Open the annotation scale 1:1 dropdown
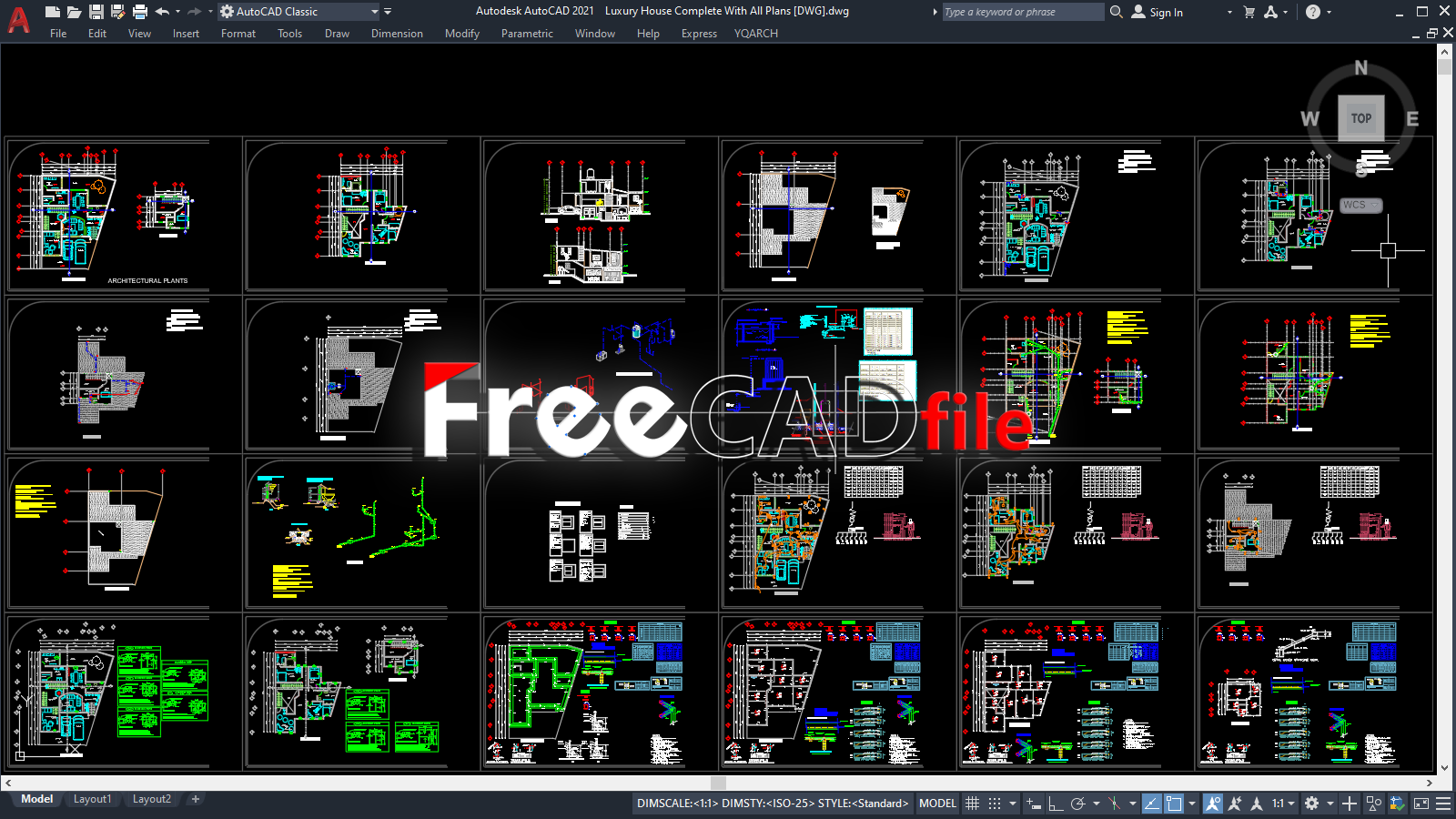This screenshot has width=1456, height=819. point(1283,804)
